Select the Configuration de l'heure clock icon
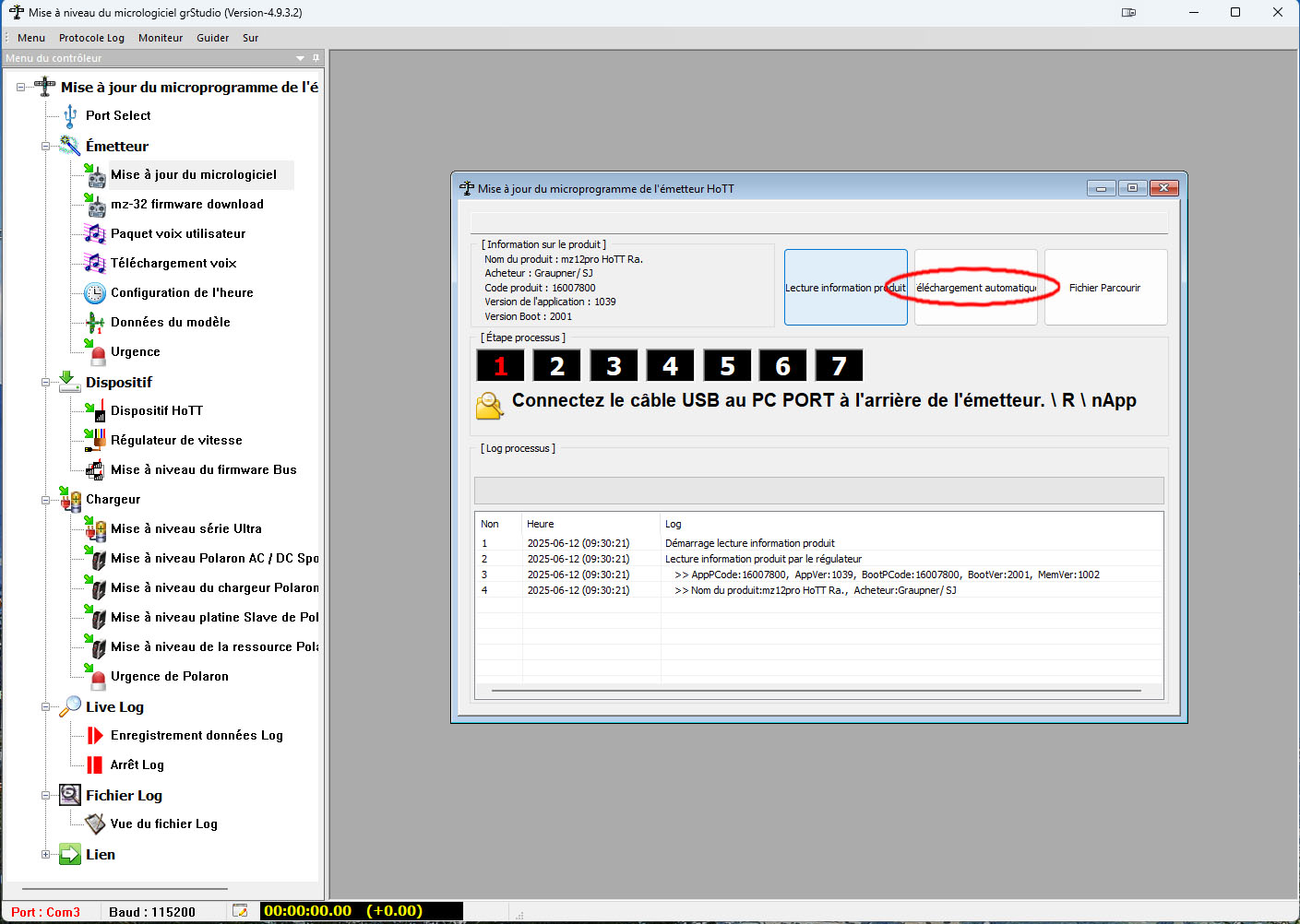This screenshot has width=1300, height=924. [x=95, y=293]
